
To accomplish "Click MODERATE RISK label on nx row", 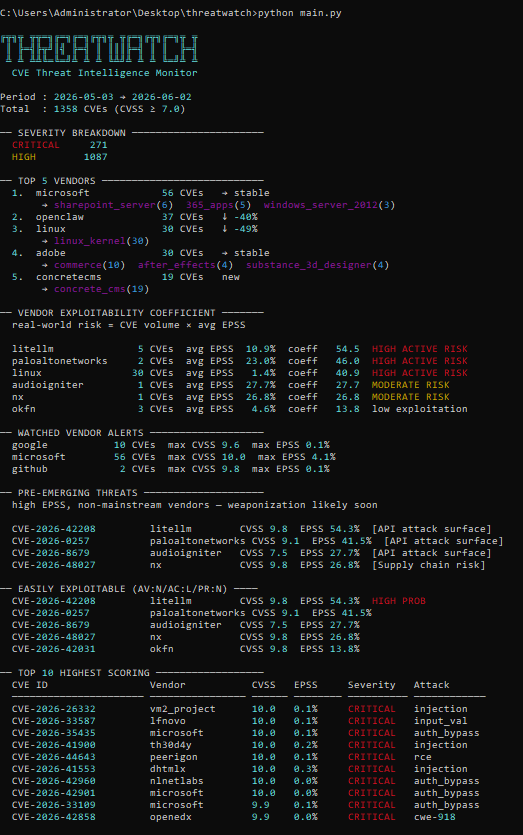I will pos(411,397).
